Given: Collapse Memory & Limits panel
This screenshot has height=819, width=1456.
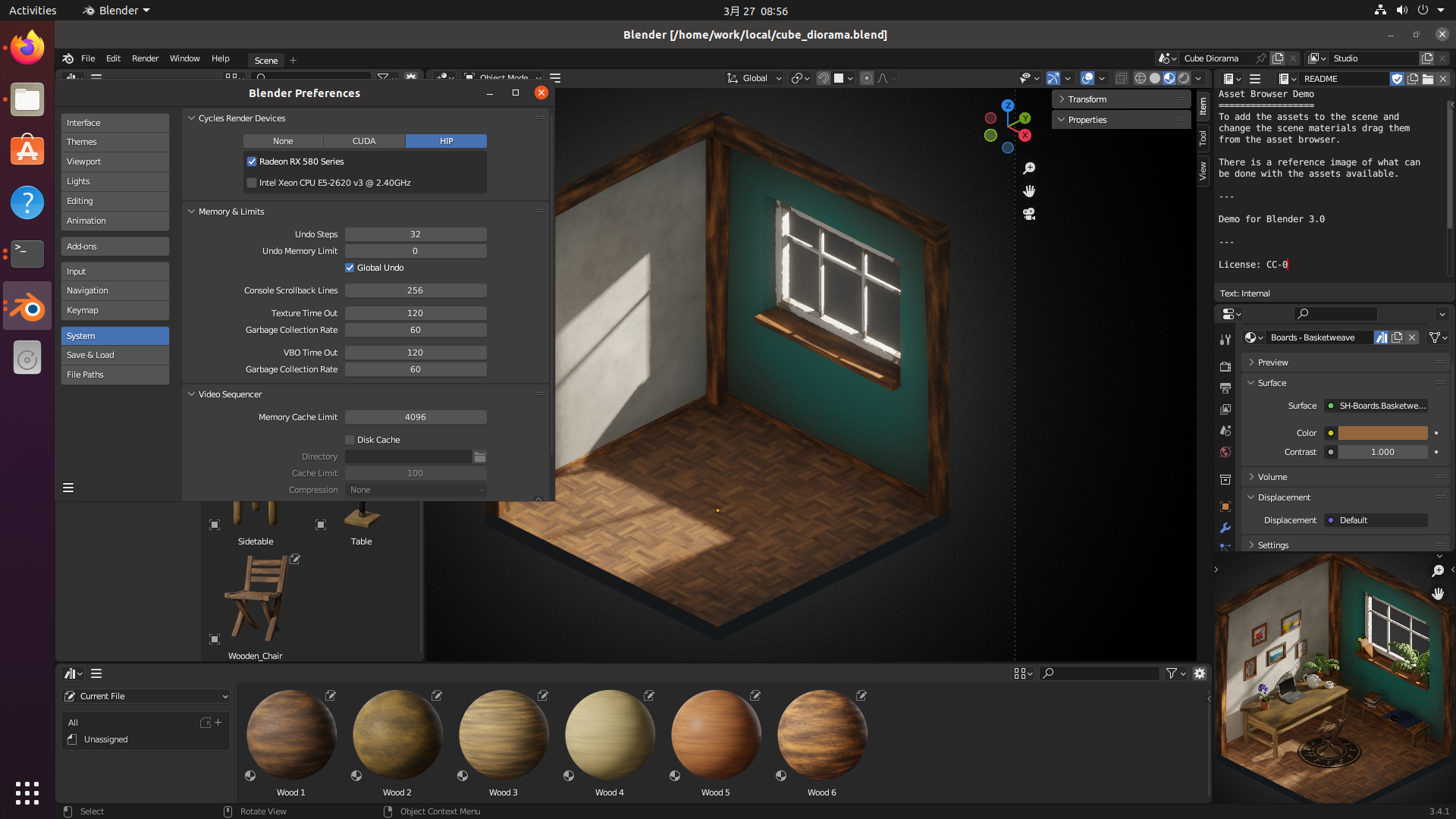Looking at the screenshot, I should (x=192, y=212).
